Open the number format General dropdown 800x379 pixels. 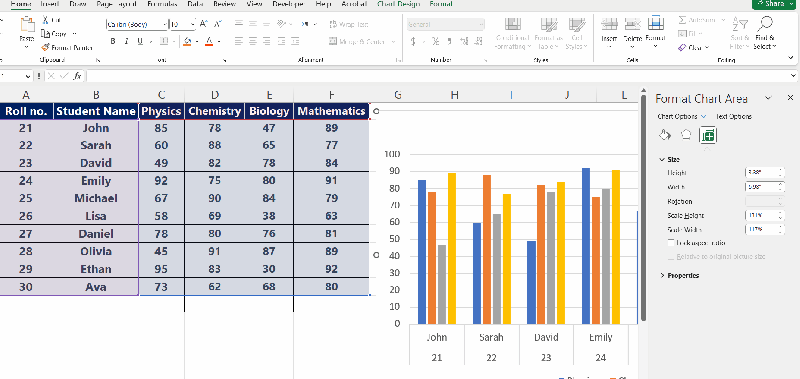coord(481,24)
